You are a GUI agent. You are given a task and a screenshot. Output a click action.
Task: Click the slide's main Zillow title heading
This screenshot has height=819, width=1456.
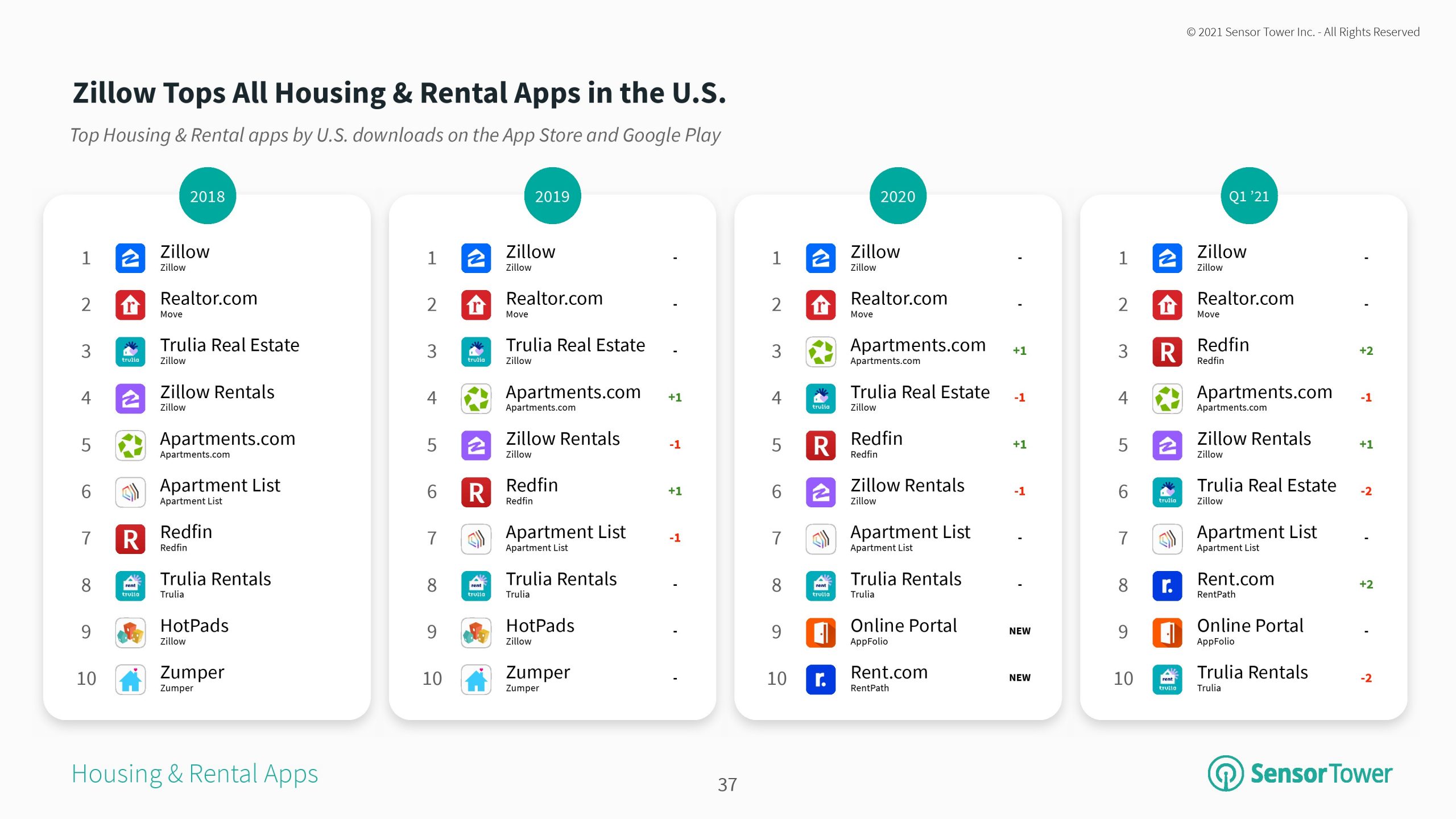click(399, 93)
